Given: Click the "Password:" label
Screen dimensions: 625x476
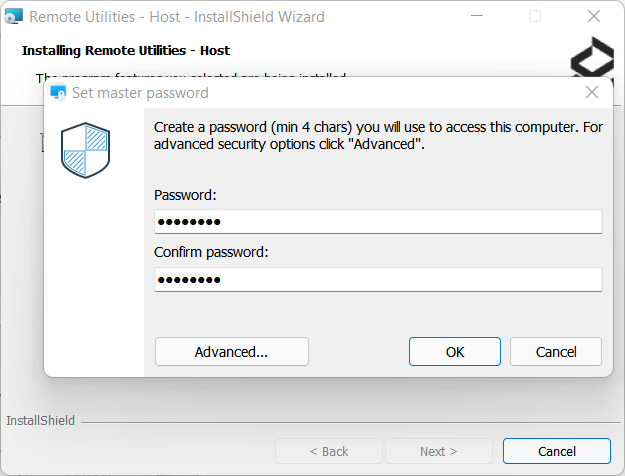Looking at the screenshot, I should click(x=186, y=195).
